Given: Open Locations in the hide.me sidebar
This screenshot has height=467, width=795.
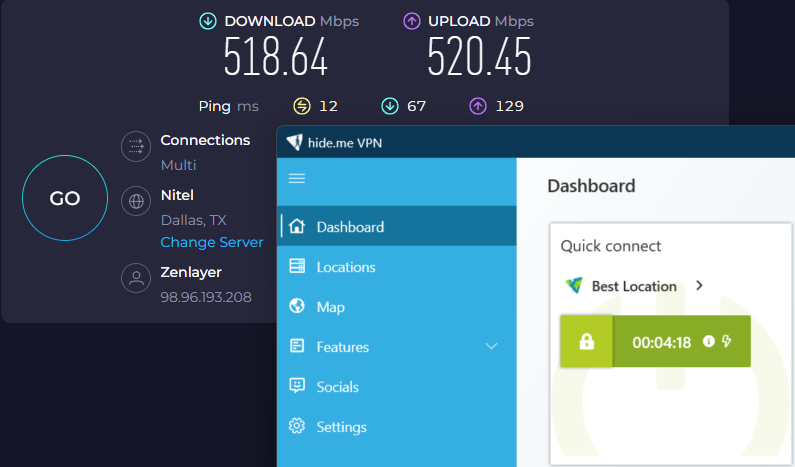Looking at the screenshot, I should pos(396,267).
